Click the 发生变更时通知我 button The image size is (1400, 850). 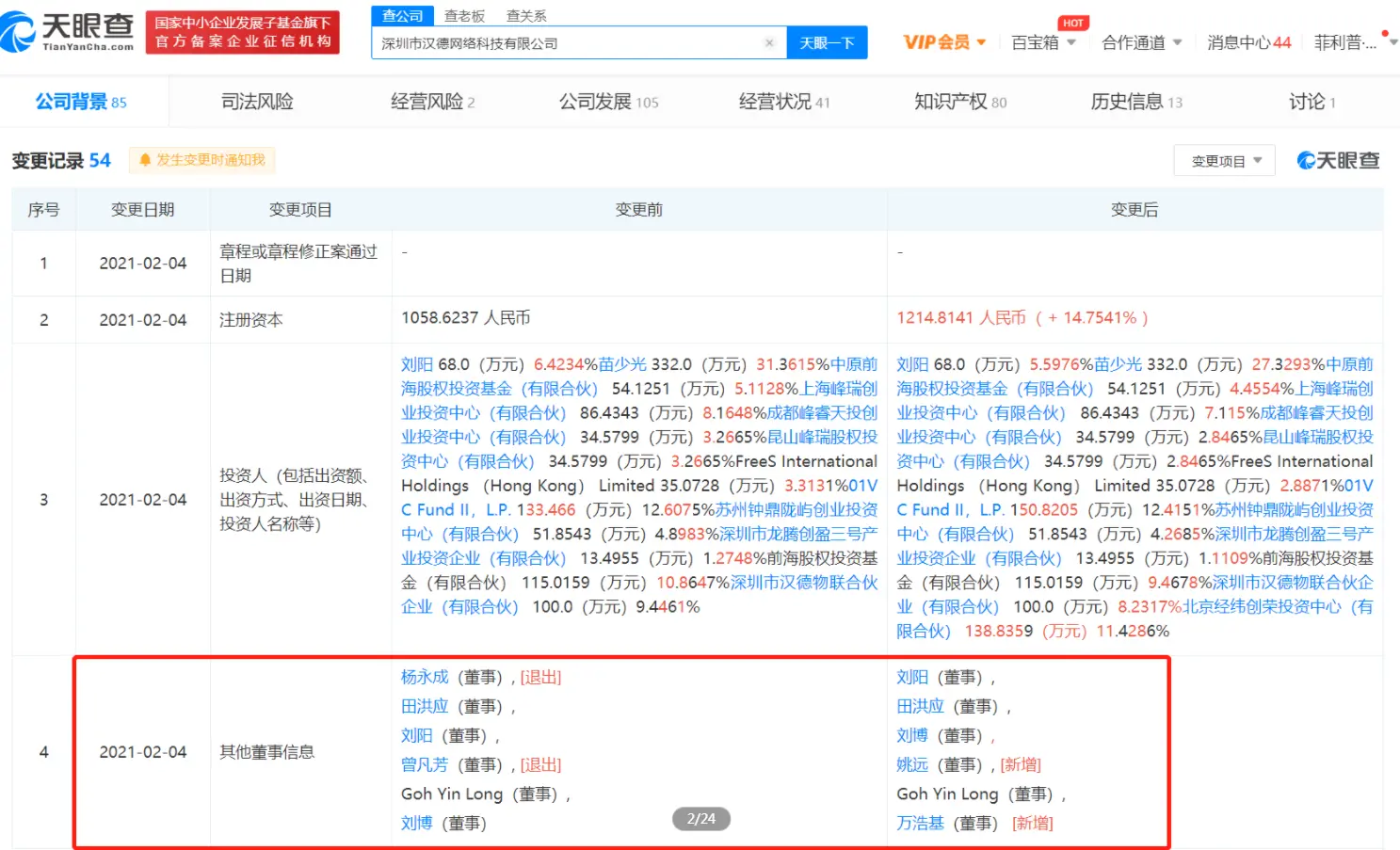point(202,160)
